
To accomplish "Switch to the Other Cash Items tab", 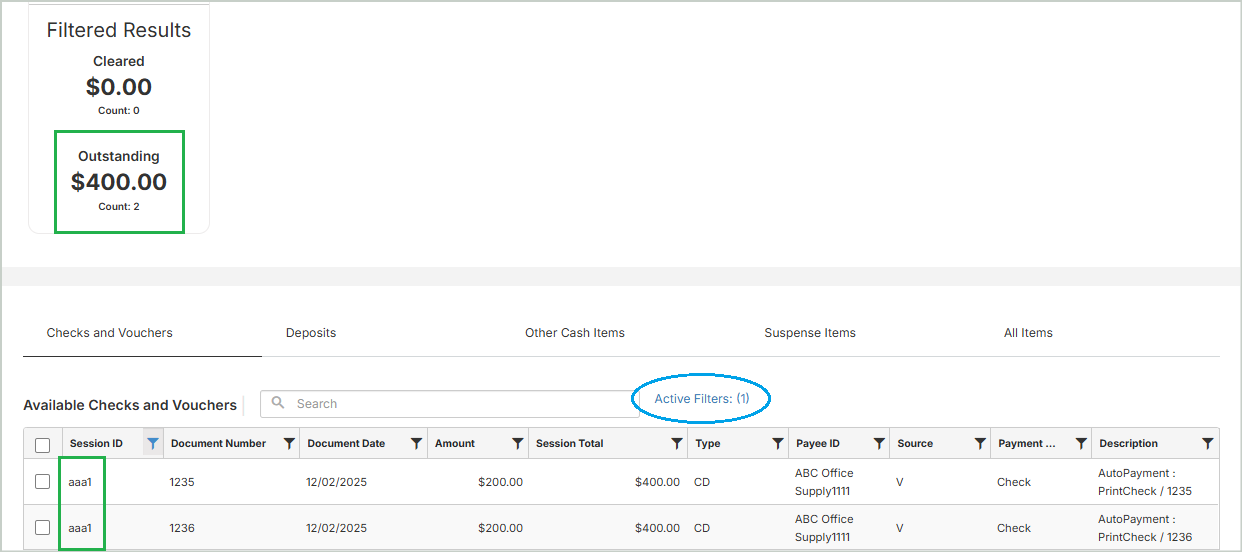I will click(x=575, y=333).
